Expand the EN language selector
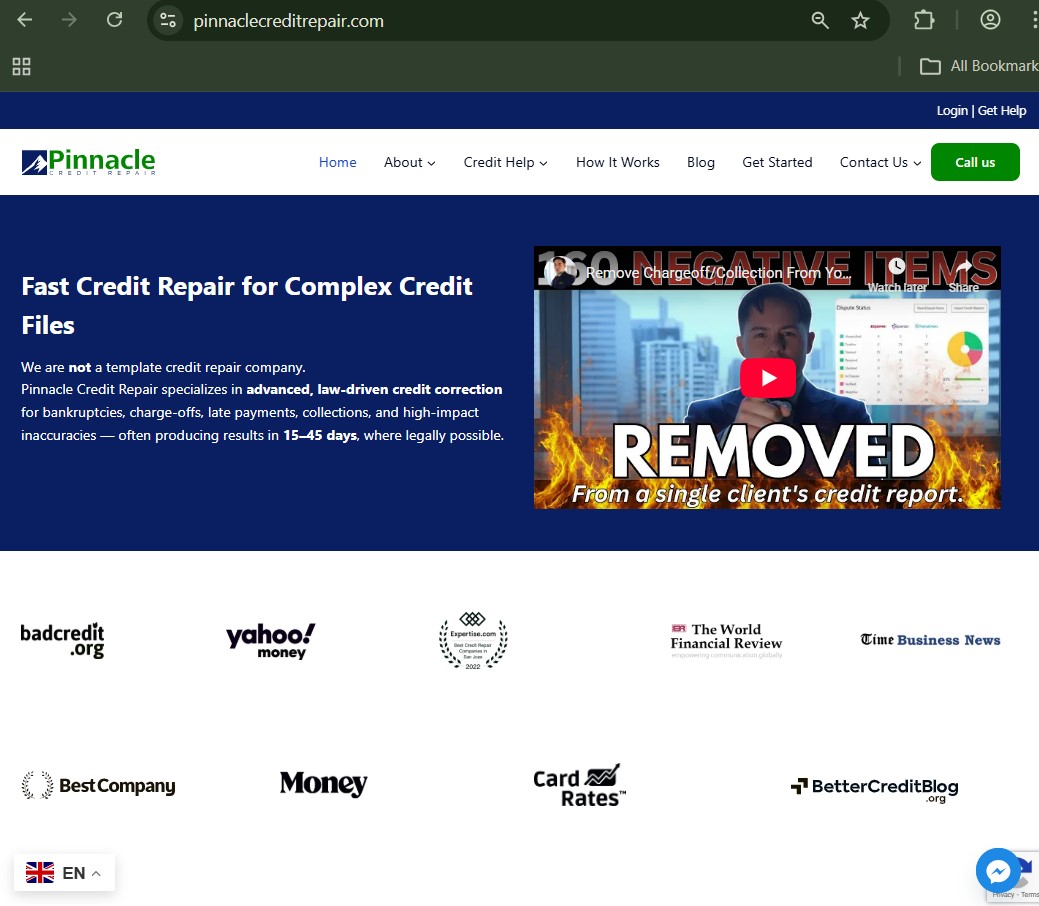The width and height of the screenshot is (1039, 906). click(x=64, y=872)
